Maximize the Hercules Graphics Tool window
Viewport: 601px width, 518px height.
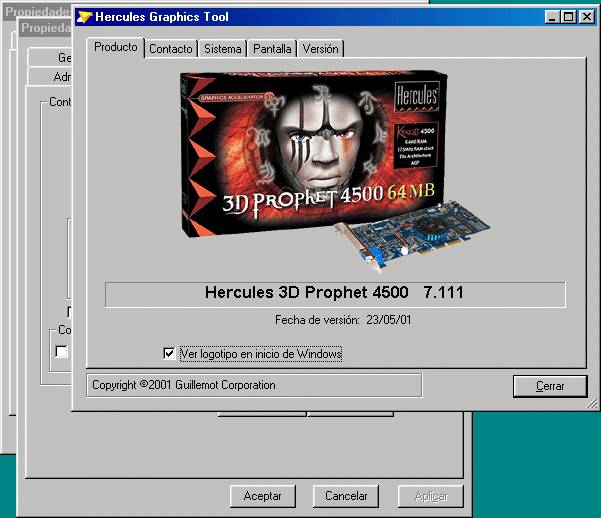(x=569, y=17)
